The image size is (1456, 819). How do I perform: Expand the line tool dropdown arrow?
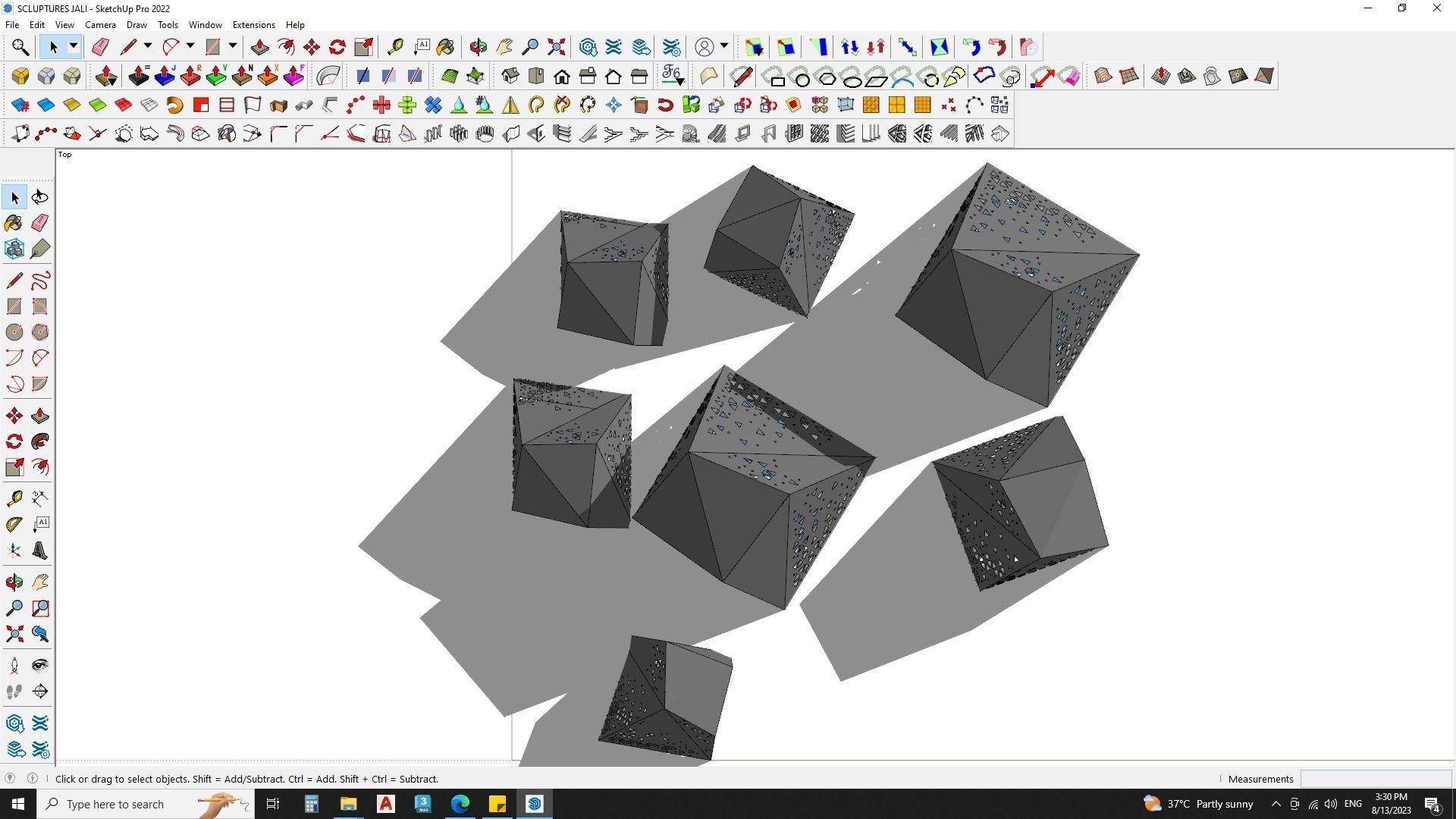(148, 47)
